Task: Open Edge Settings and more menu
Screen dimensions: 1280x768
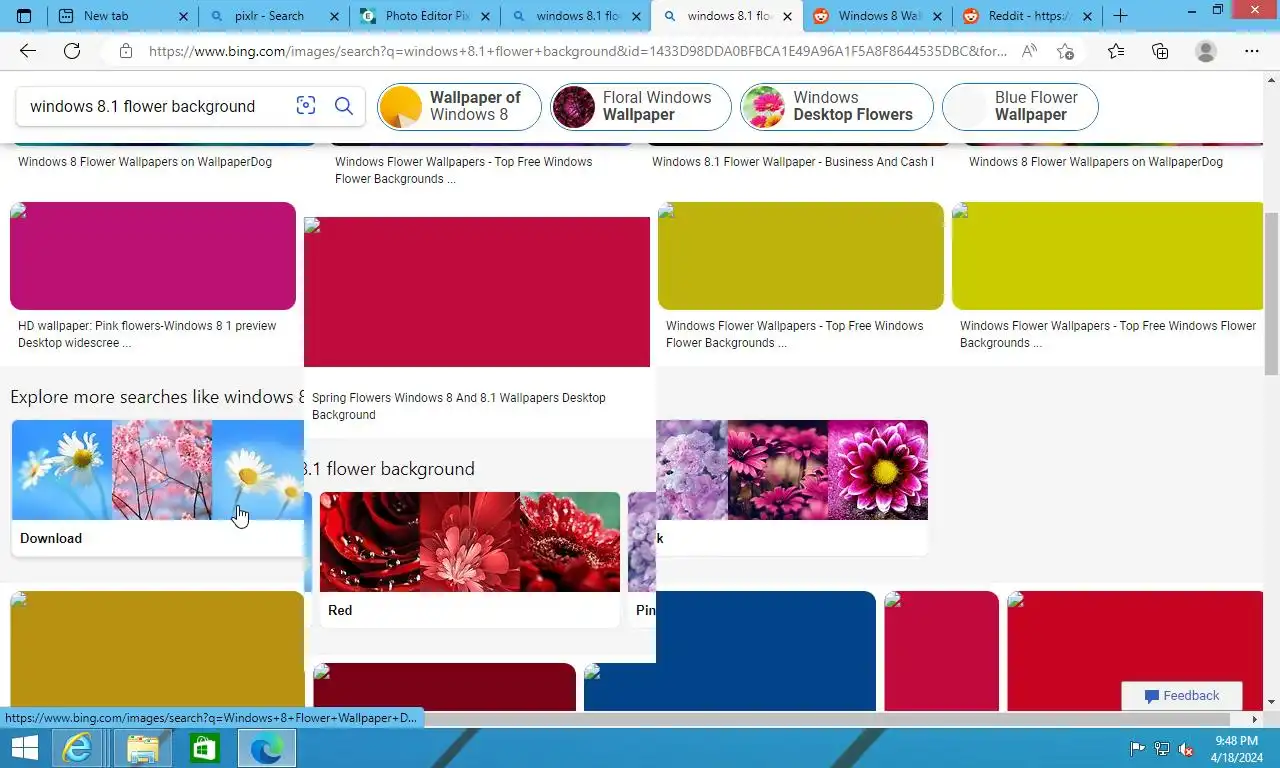Action: click(x=1252, y=51)
